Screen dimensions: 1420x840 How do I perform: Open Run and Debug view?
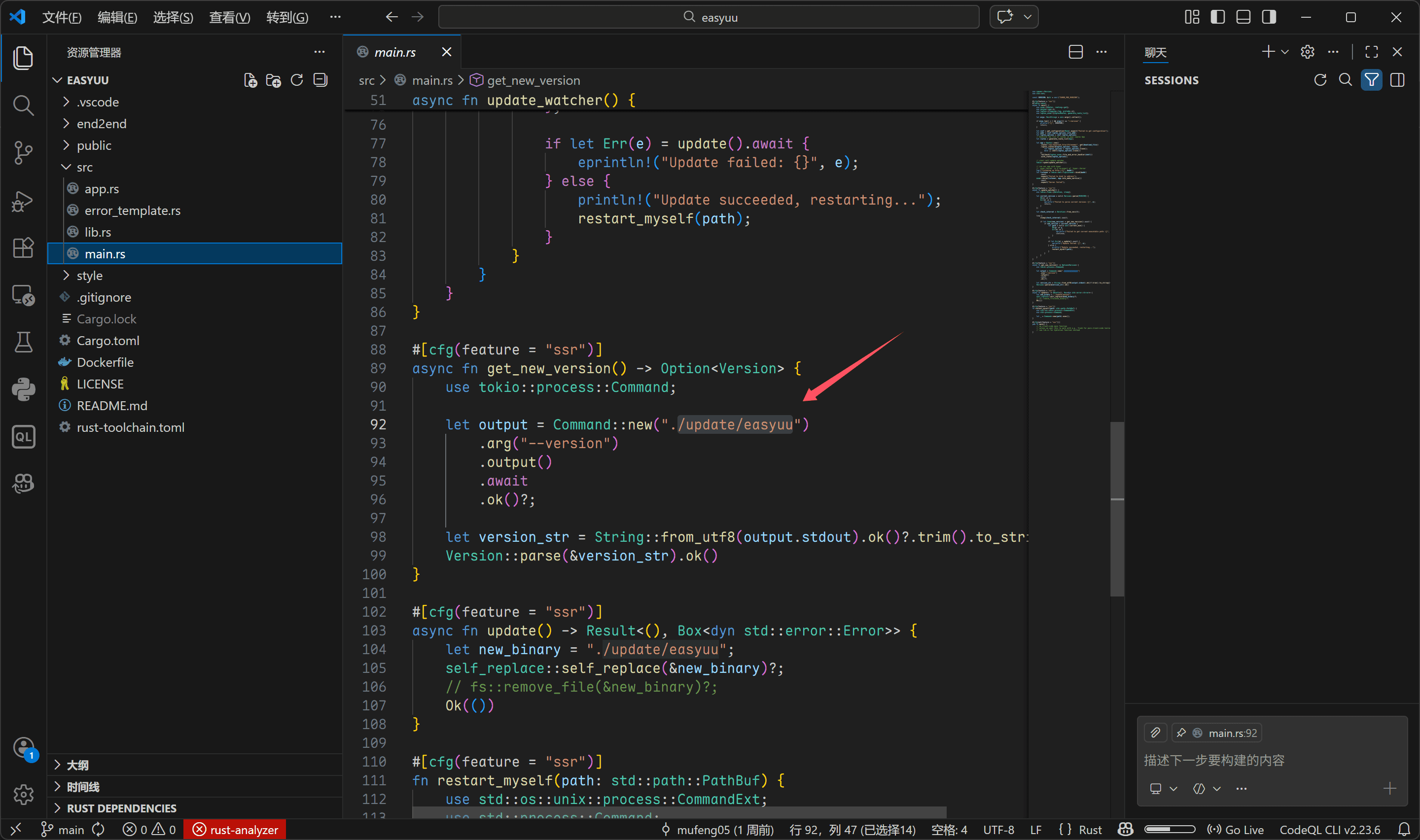(x=23, y=201)
